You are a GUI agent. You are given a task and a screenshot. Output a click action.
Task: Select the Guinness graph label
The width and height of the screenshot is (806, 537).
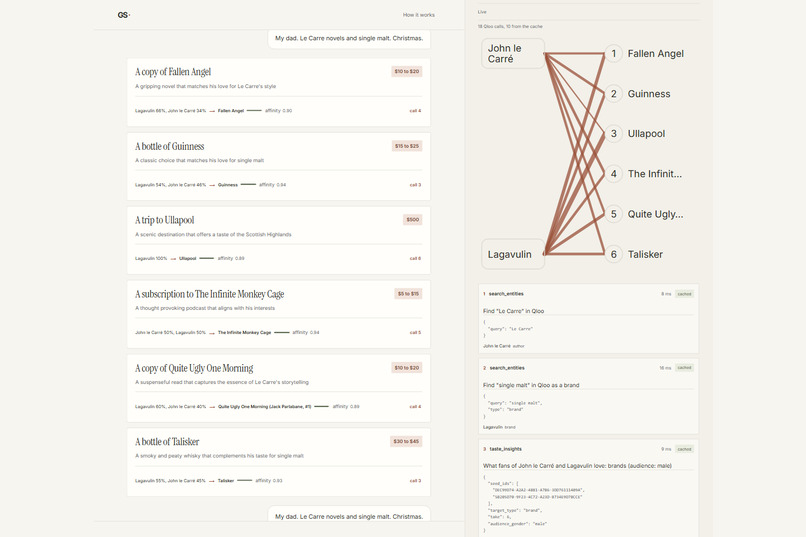click(649, 94)
